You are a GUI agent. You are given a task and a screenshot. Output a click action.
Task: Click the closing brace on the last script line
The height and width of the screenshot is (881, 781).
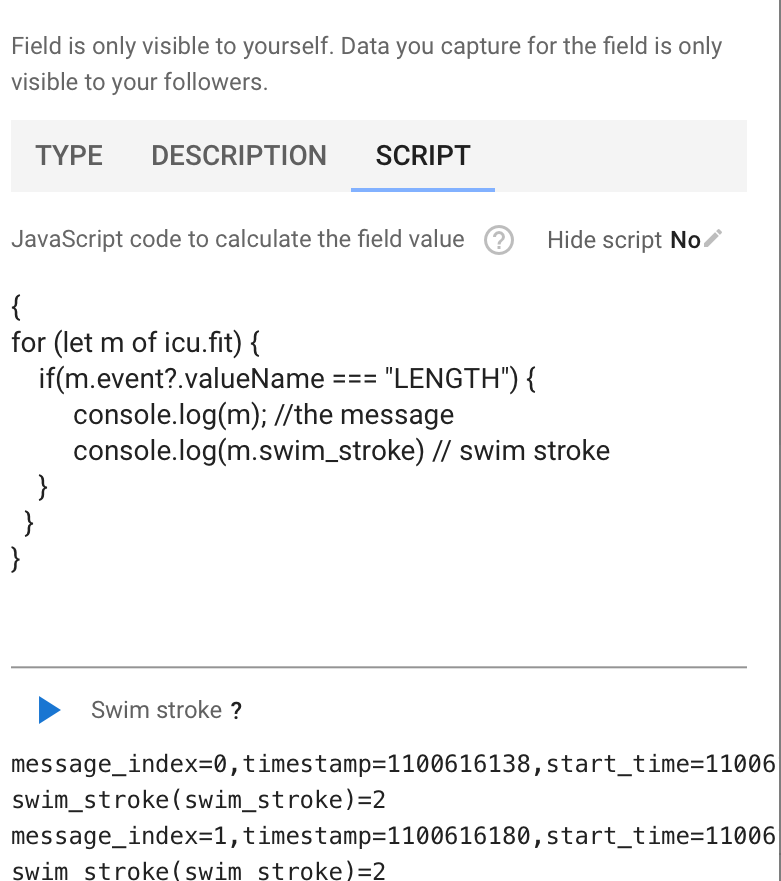tap(16, 559)
